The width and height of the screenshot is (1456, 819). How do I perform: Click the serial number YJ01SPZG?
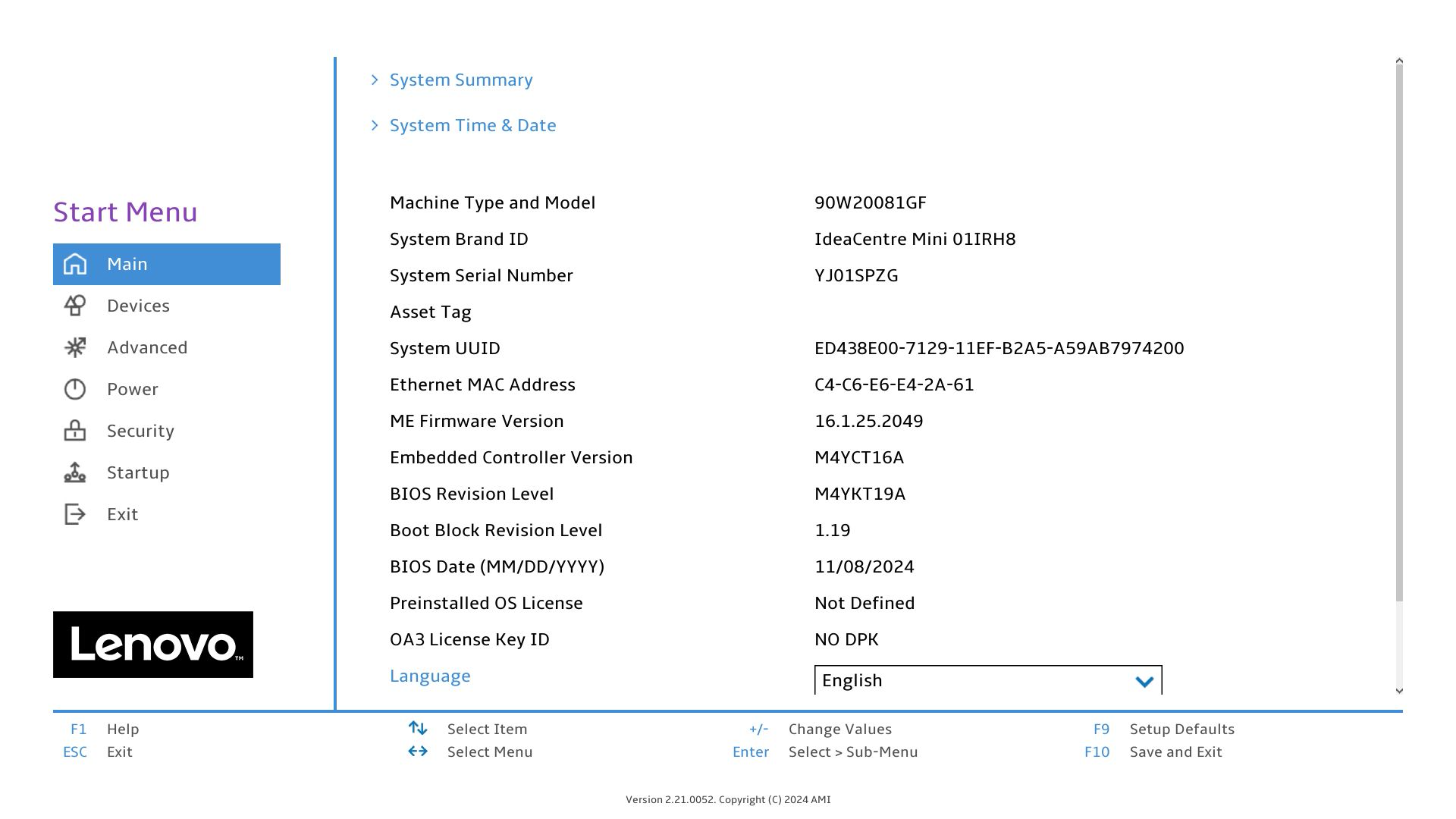(x=856, y=275)
